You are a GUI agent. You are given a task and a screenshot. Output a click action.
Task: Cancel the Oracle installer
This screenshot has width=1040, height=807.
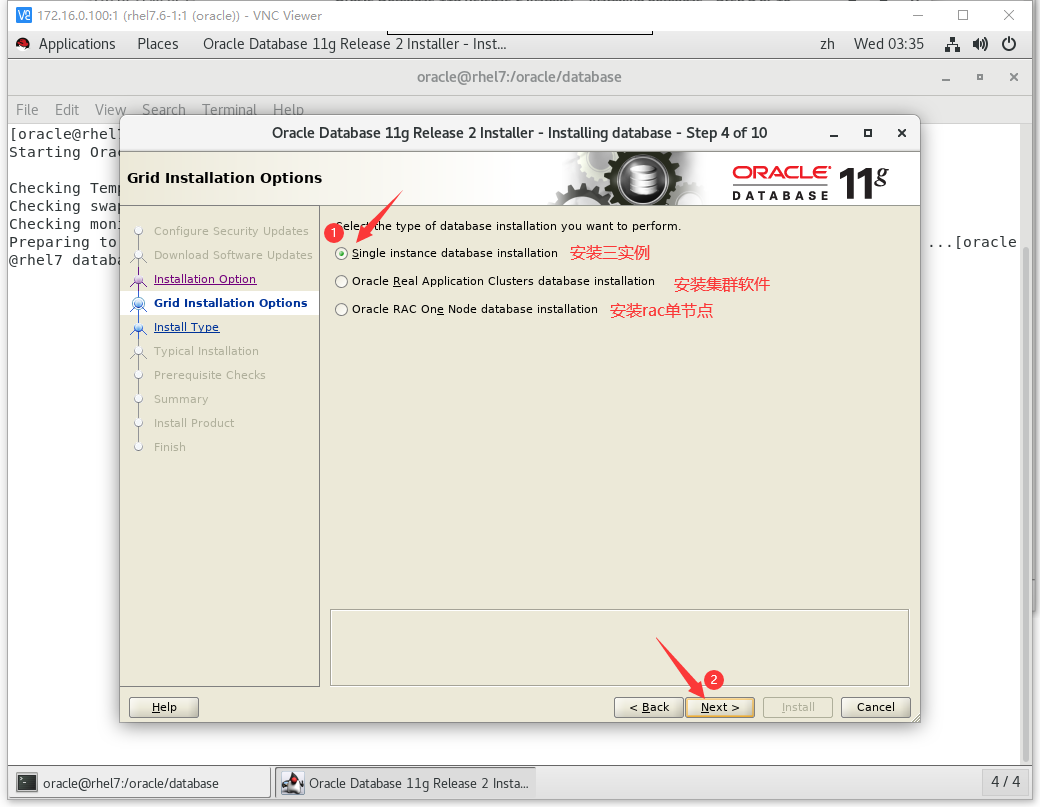pyautogui.click(x=876, y=707)
